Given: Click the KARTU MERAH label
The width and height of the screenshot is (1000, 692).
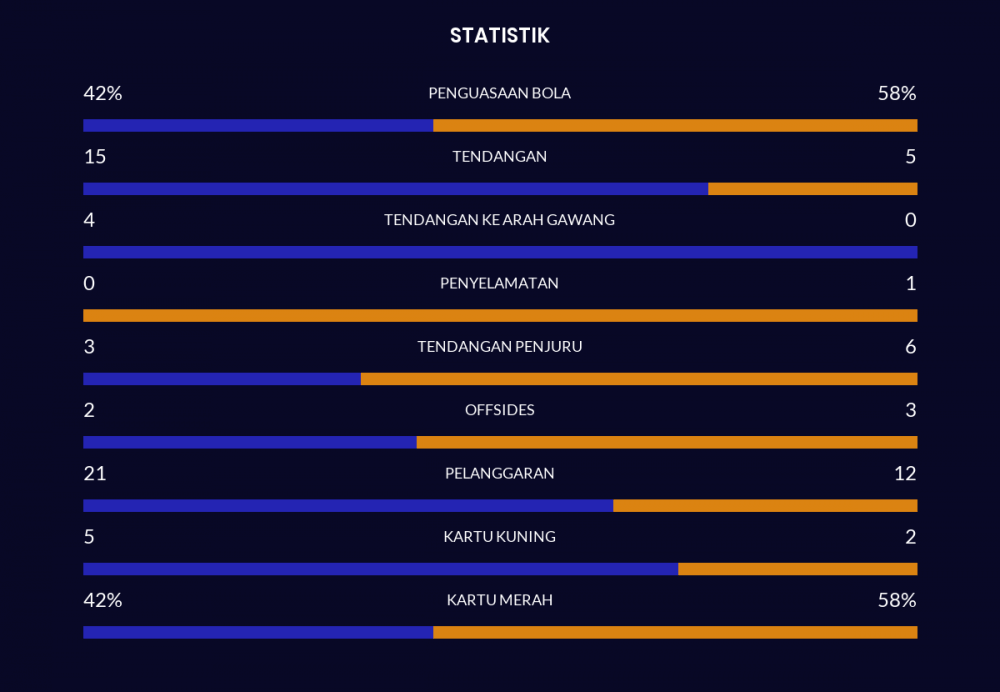Looking at the screenshot, I should (499, 600).
